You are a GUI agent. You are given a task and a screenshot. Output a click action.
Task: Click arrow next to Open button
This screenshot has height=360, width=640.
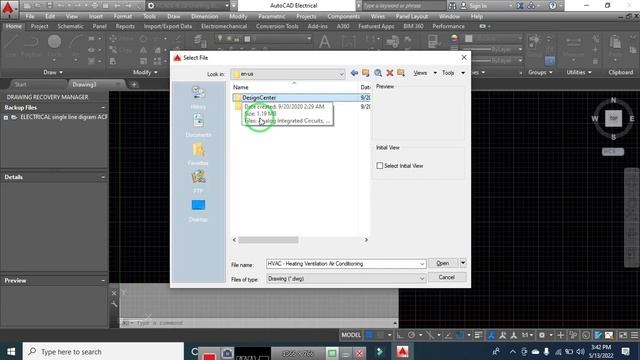(463, 263)
